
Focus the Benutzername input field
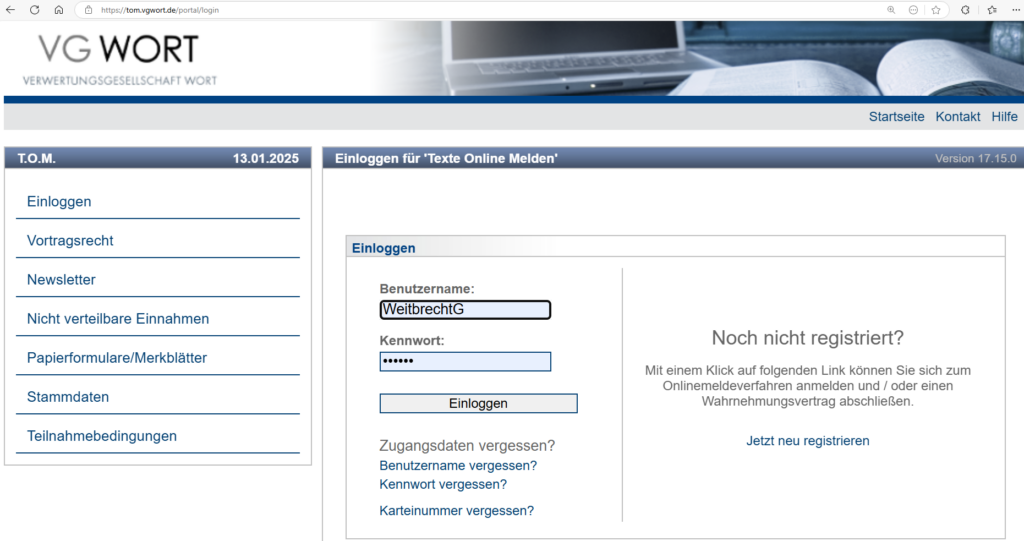click(x=465, y=310)
